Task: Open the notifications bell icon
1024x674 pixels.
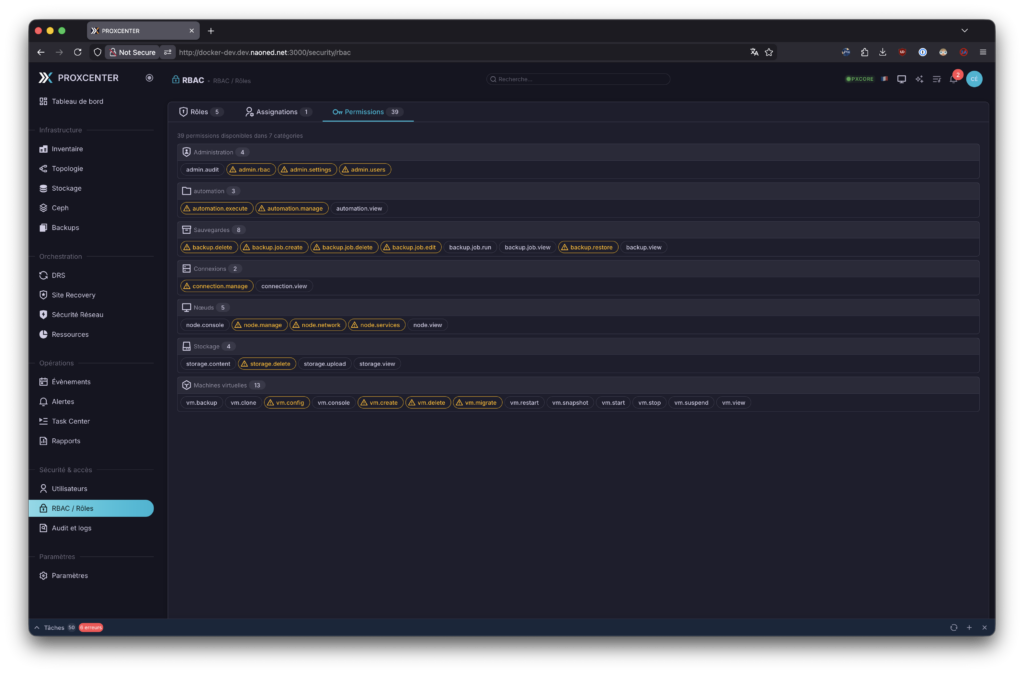Action: pyautogui.click(x=952, y=79)
